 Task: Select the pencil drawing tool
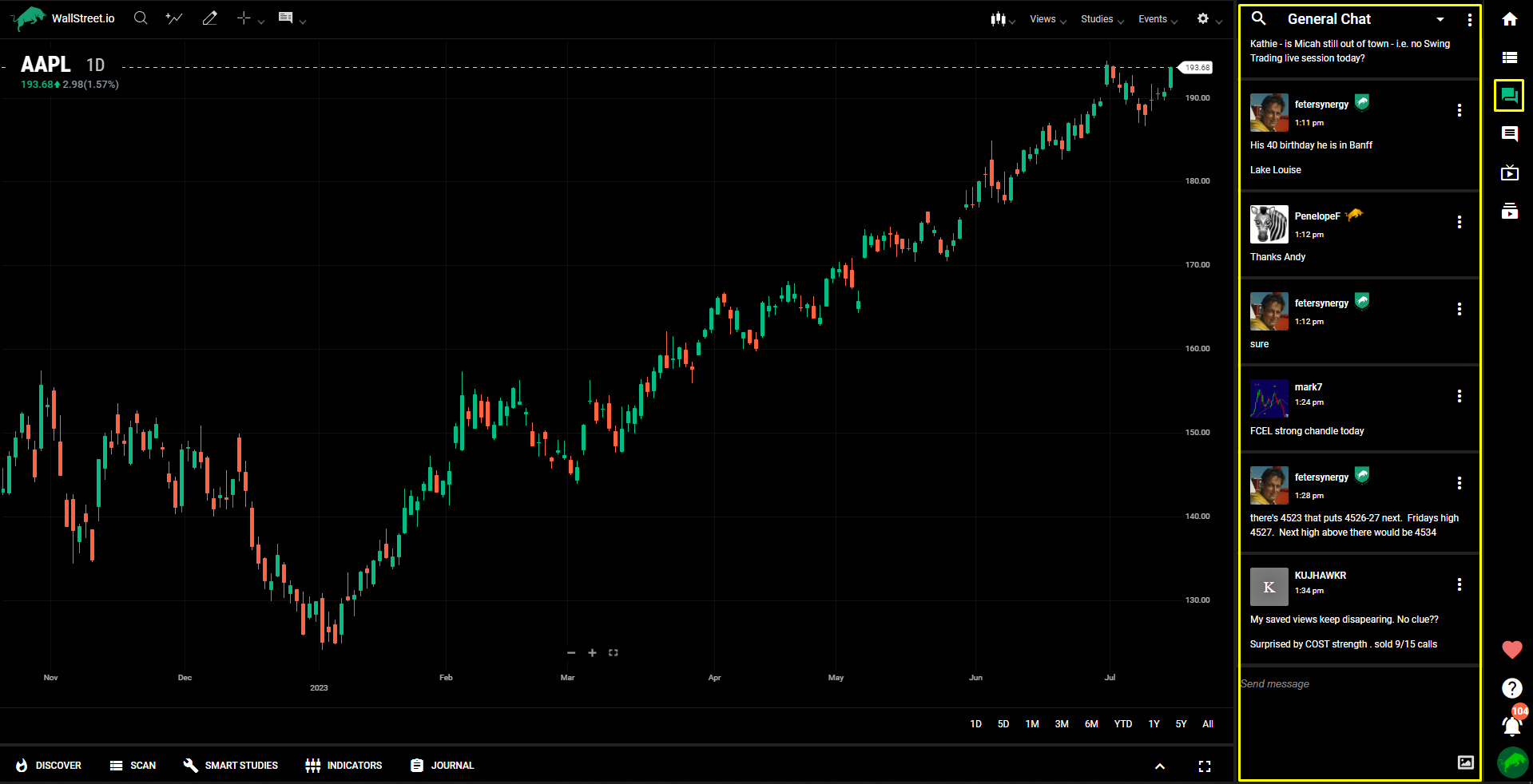point(210,18)
